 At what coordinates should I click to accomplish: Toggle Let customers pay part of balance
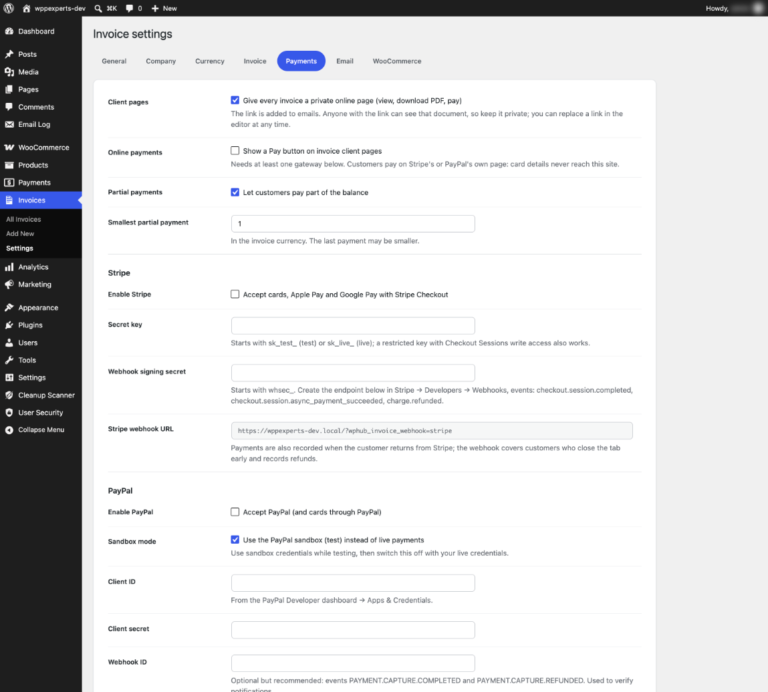[235, 192]
